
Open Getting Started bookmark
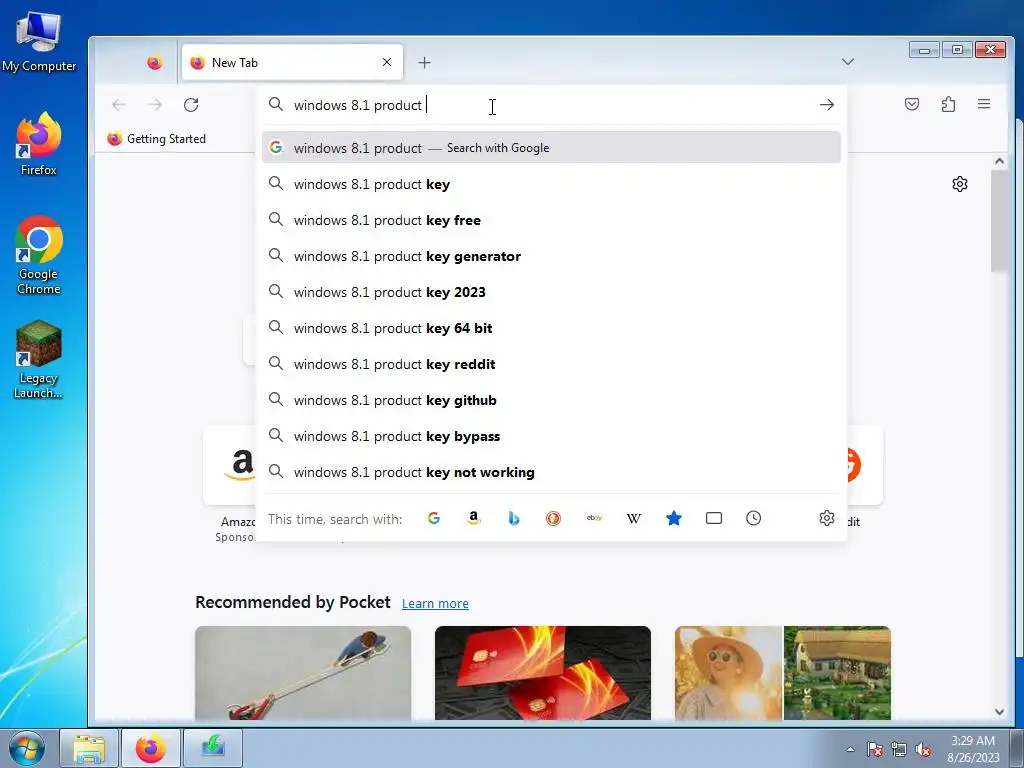157,138
